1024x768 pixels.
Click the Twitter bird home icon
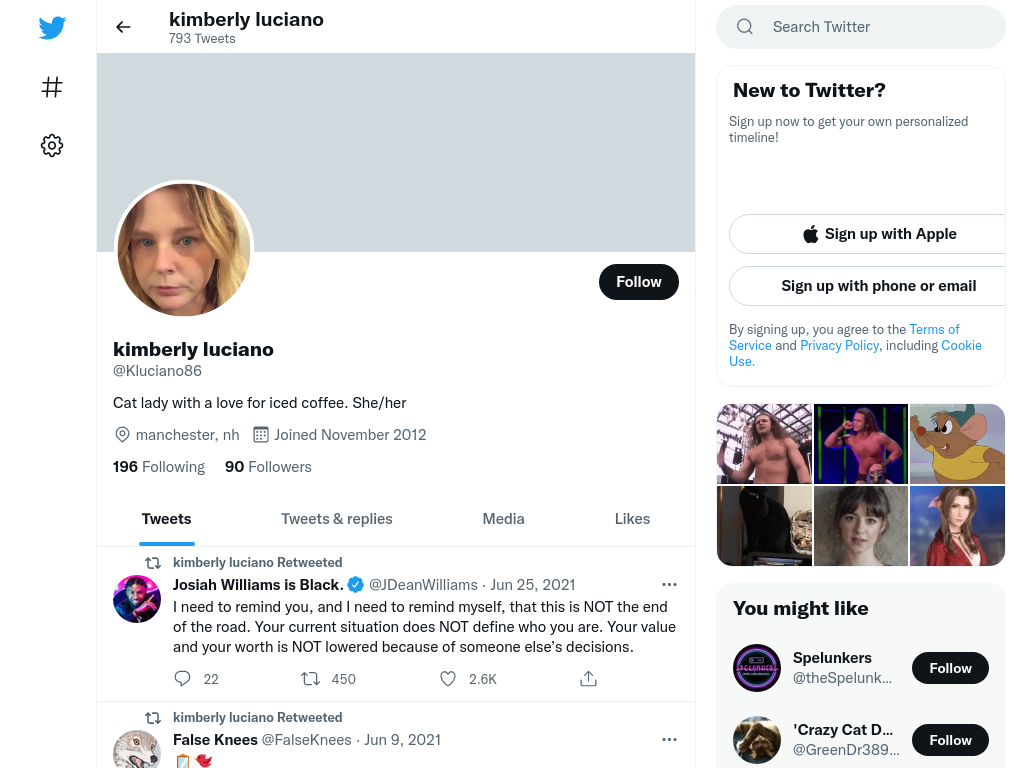coord(52,28)
